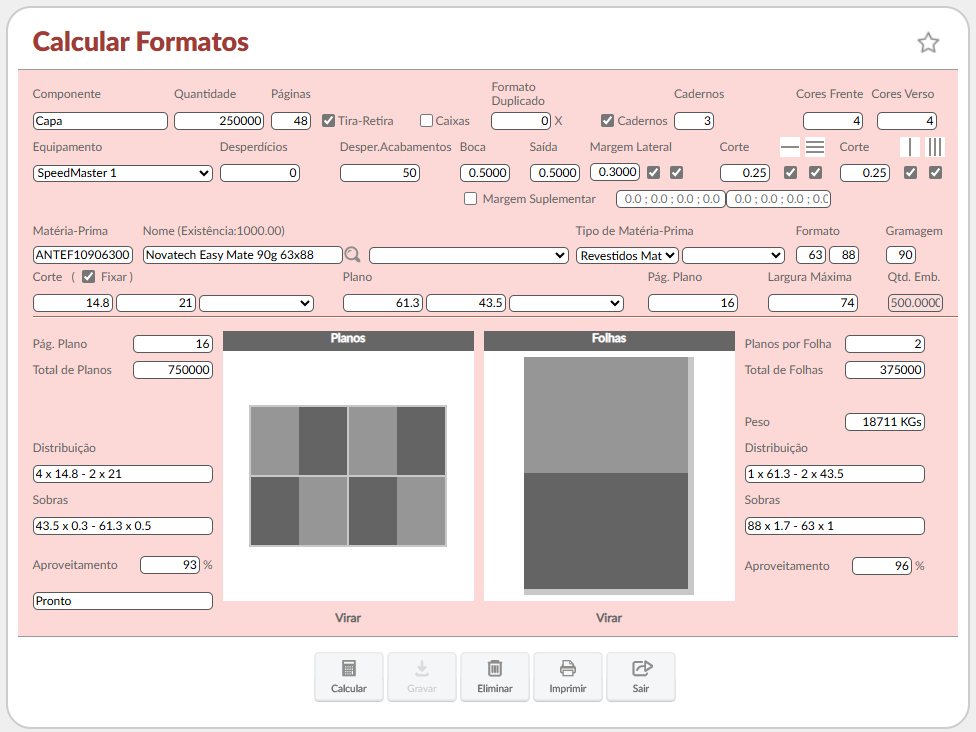The height and width of the screenshot is (732, 976).
Task: Open the Equipamento dropdown showing SpeedMaster 1
Action: pyautogui.click(x=123, y=173)
